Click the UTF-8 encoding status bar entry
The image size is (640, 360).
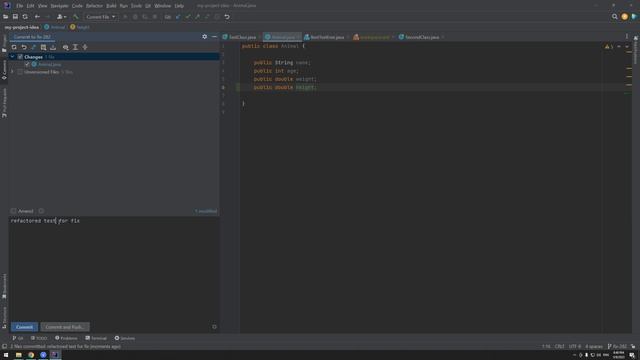[x=574, y=347]
